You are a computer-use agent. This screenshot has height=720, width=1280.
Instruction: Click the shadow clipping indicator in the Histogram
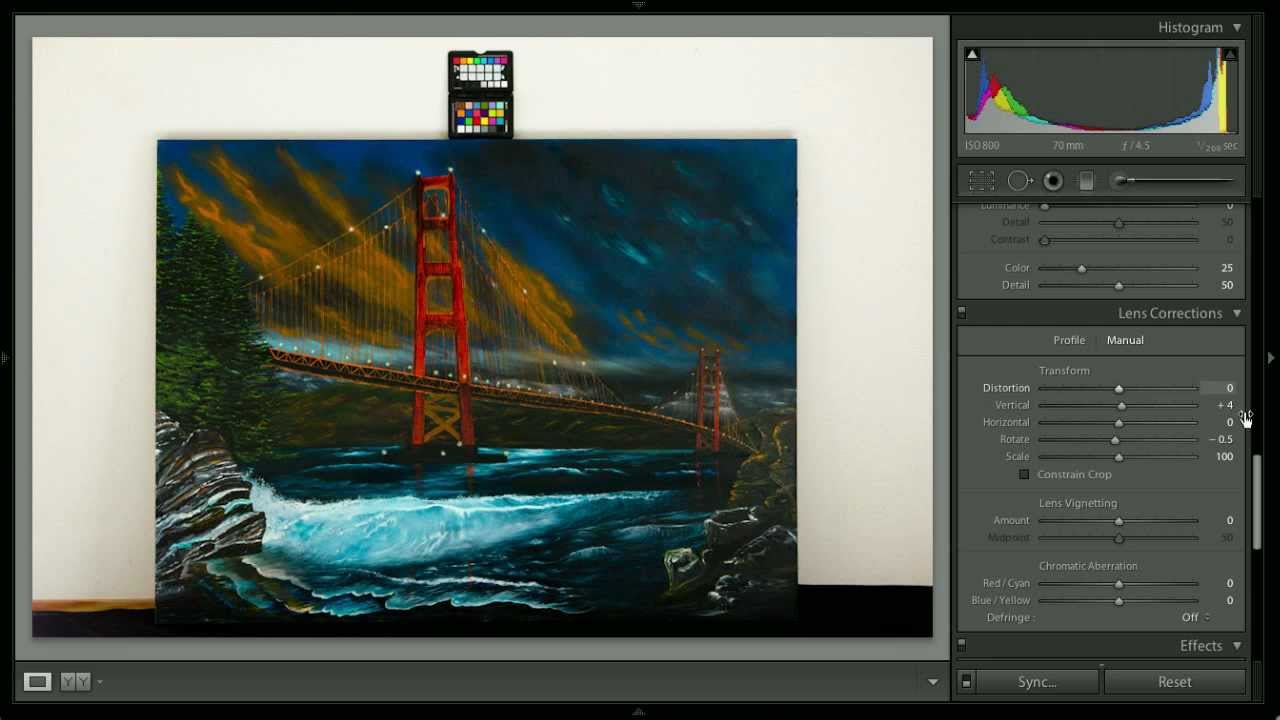[x=972, y=53]
